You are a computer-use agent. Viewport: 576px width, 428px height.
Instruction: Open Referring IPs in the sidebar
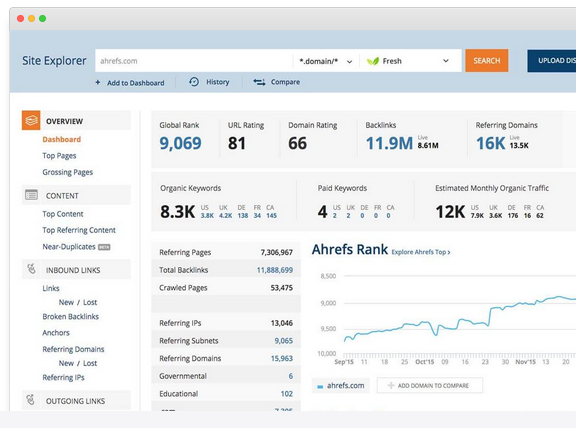tap(63, 377)
